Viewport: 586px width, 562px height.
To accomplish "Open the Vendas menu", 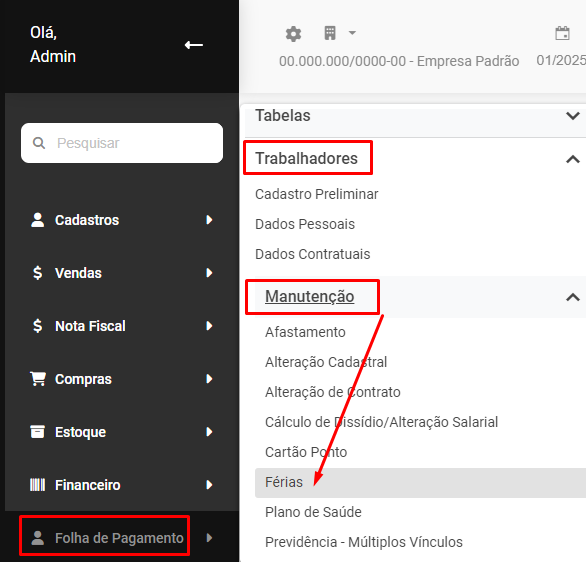I will (x=121, y=273).
